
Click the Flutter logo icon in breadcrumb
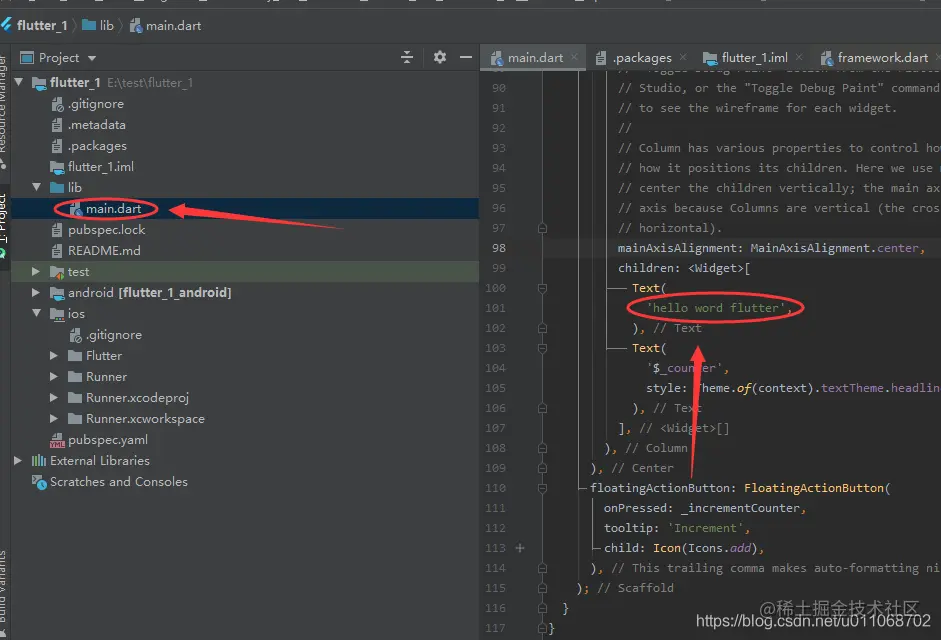point(6,25)
